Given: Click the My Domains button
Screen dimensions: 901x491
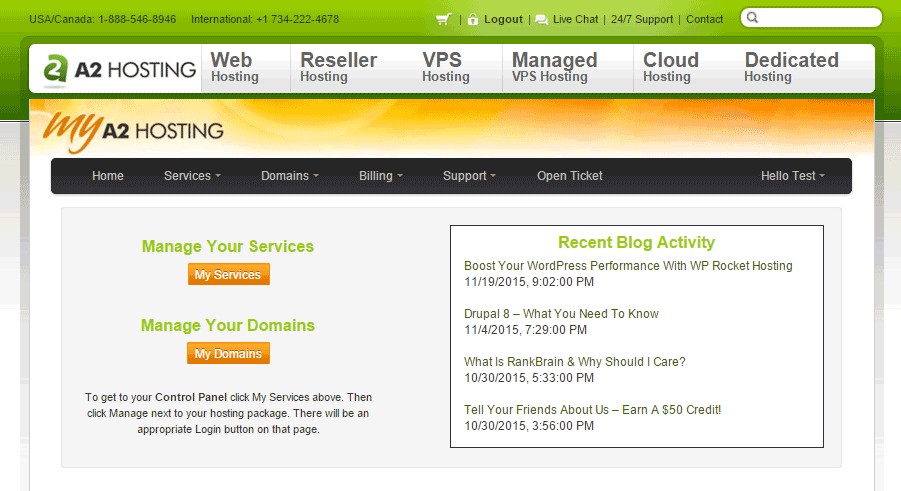Looking at the screenshot, I should click(x=228, y=354).
